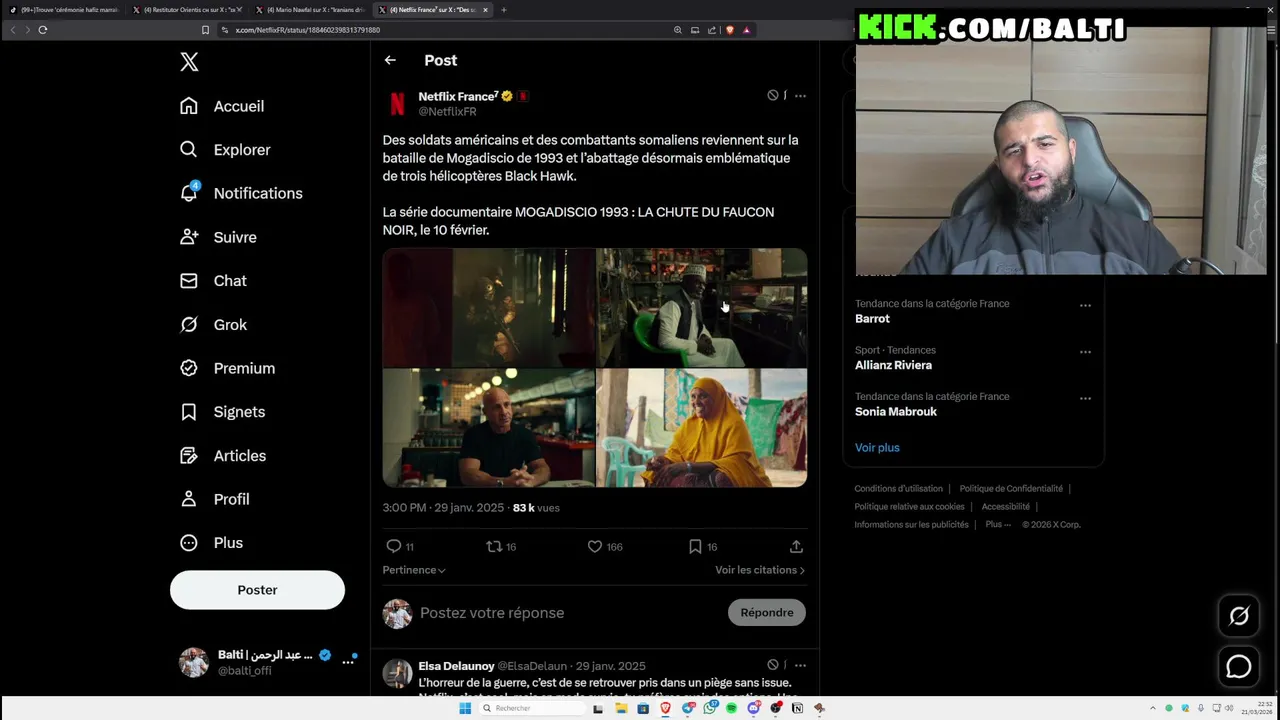Open Balti account switcher menu dots

[x=348, y=662]
